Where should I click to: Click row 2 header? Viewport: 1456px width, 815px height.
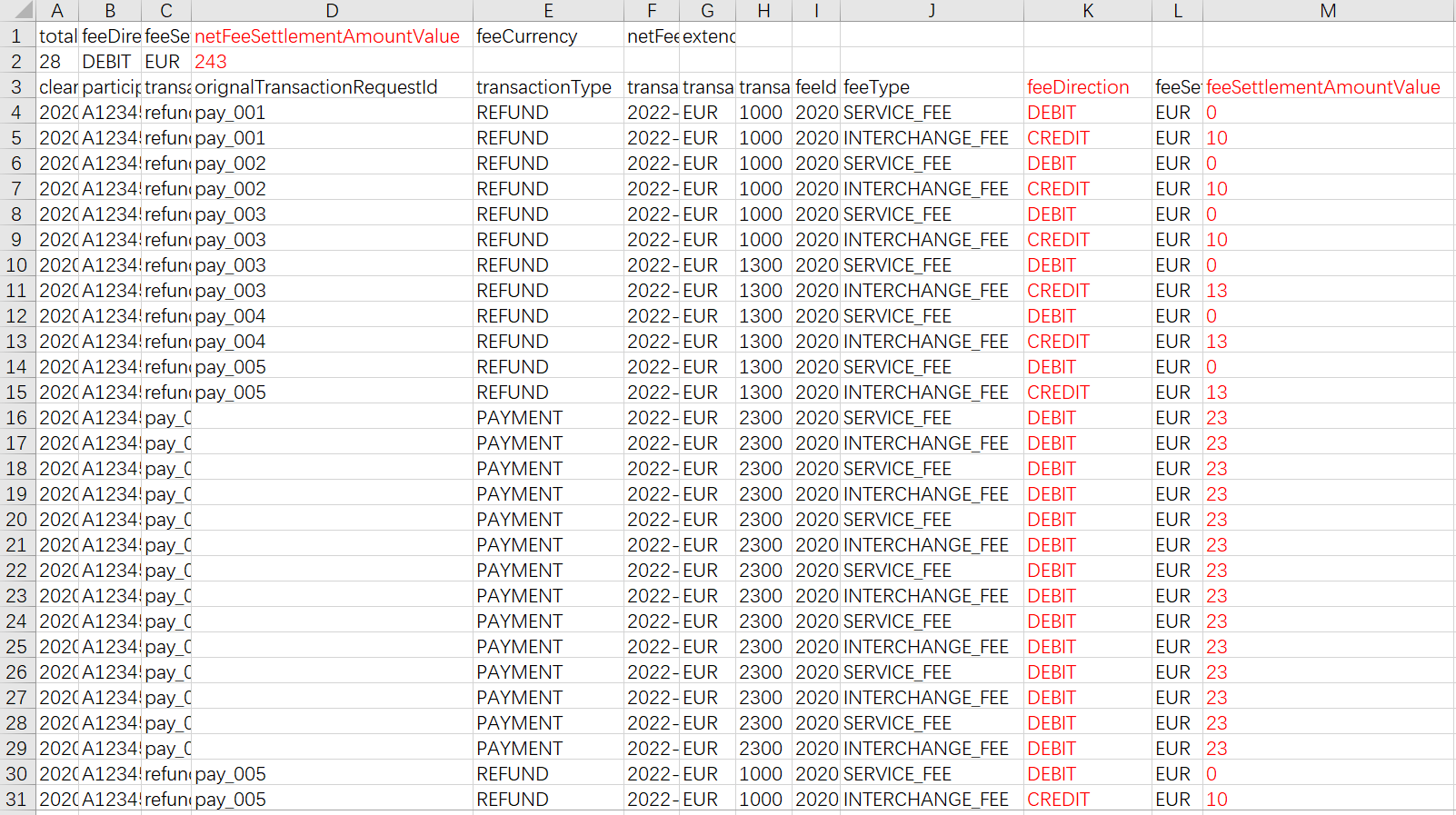[17, 62]
